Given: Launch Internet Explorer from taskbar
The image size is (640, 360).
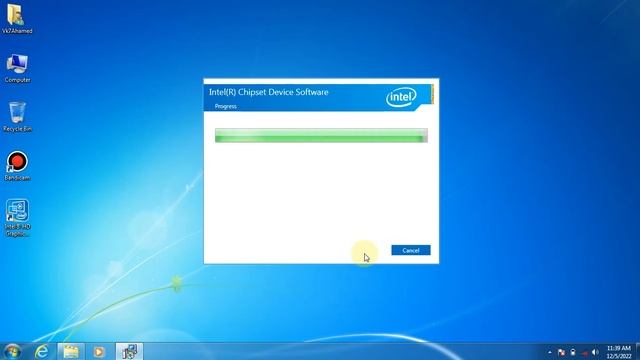Looking at the screenshot, I should (42, 351).
